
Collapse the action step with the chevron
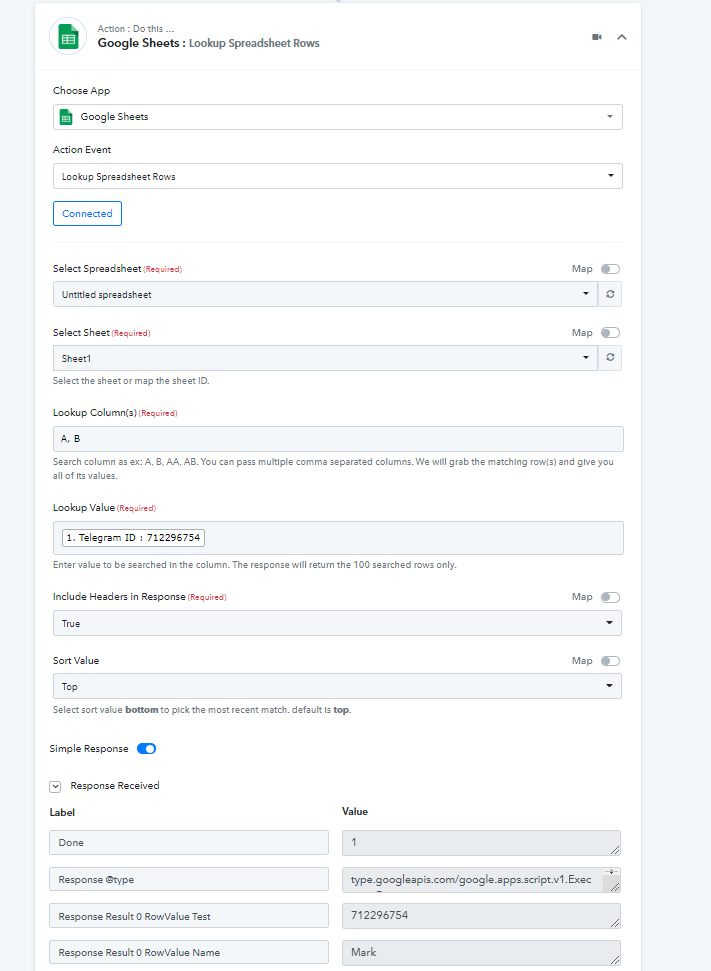(622, 37)
